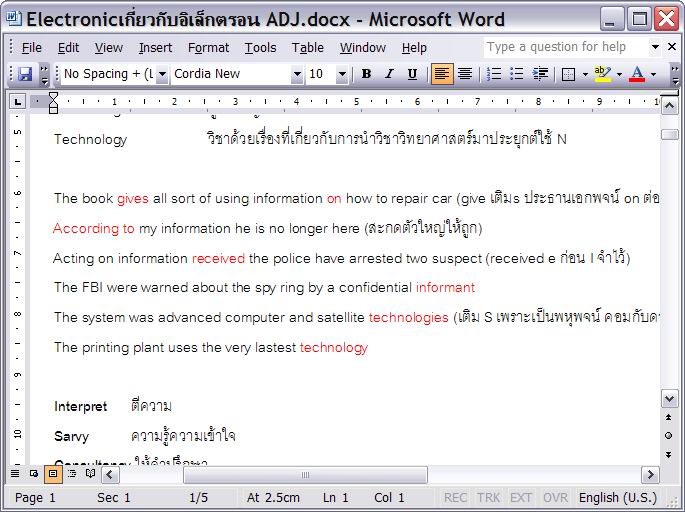Apply outside border to selection
685x512 pixels.
(568, 74)
